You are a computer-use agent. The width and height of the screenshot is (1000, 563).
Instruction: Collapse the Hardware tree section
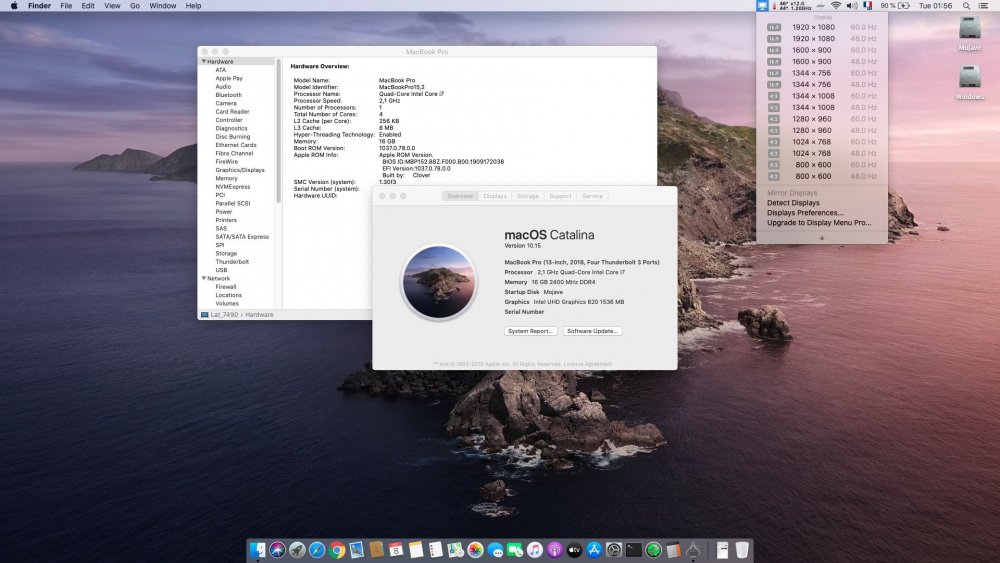tap(204, 61)
